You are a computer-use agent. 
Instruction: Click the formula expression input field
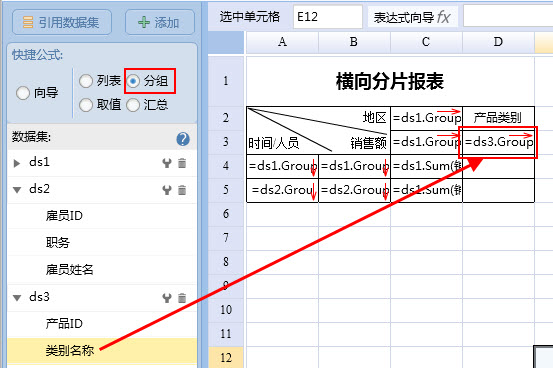point(508,16)
